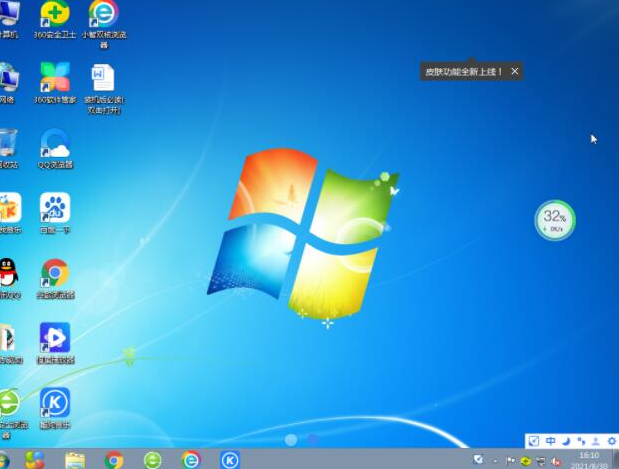
Task: Toggle the moon half-width mode on IME bar
Action: click(565, 441)
